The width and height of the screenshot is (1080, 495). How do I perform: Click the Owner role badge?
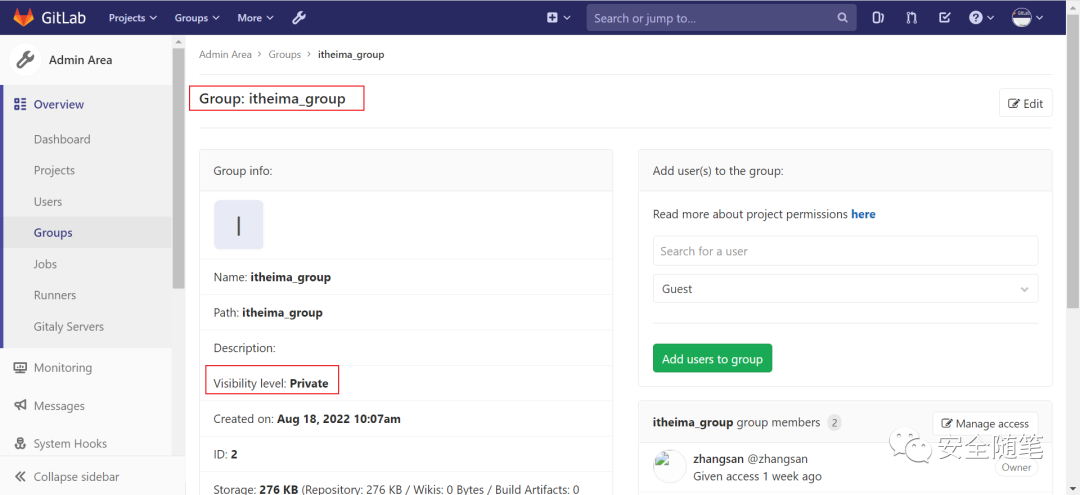tap(1017, 467)
